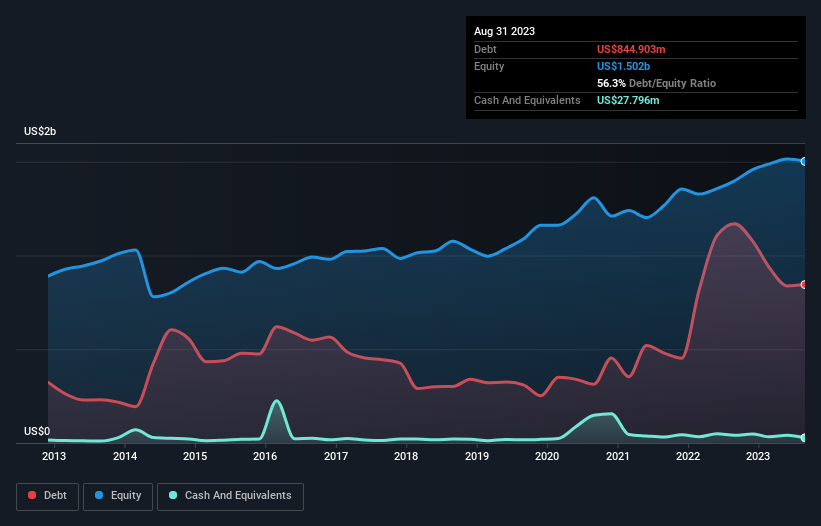Click the 2020 x-axis label
Image resolution: width=821 pixels, height=526 pixels.
click(x=547, y=456)
